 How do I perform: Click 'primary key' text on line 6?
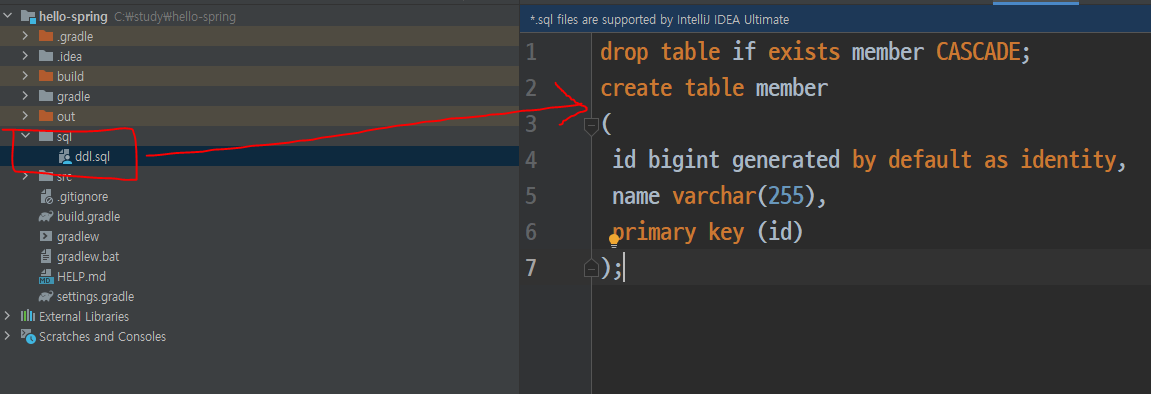point(678,232)
